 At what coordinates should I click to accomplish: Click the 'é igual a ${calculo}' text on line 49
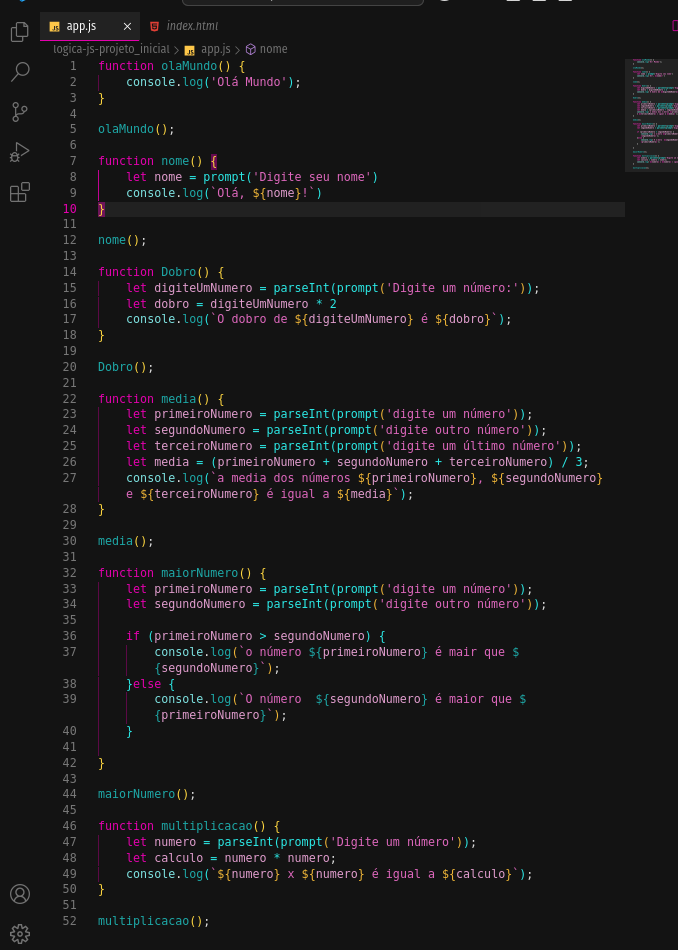coord(441,874)
